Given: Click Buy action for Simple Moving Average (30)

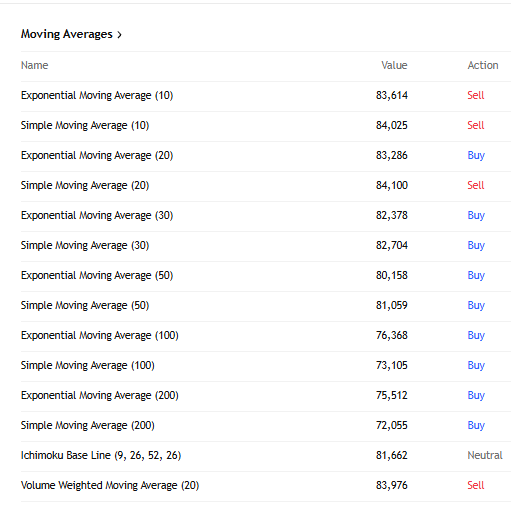Looking at the screenshot, I should pos(476,245).
